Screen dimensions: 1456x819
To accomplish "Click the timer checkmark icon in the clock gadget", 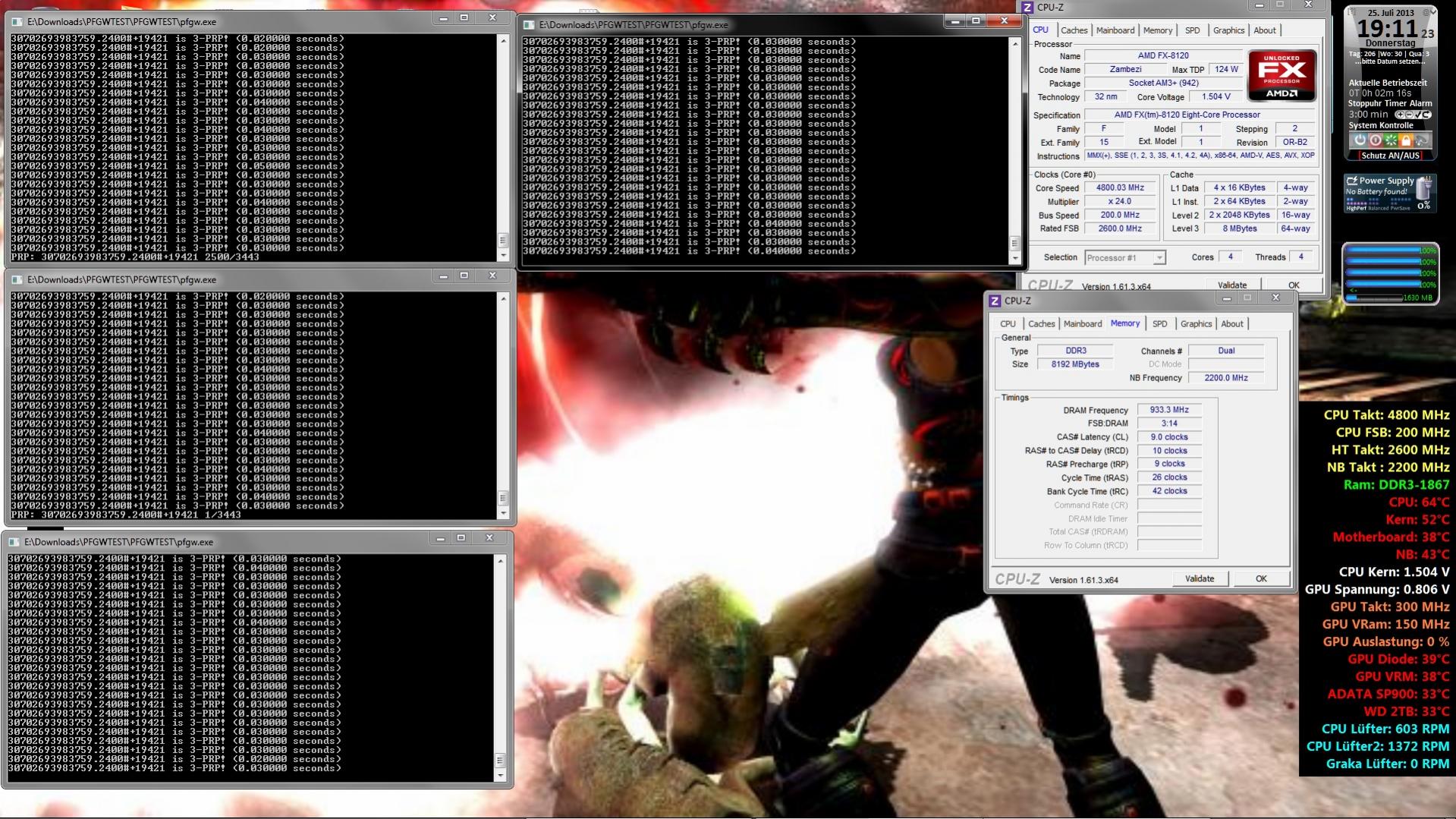I will (x=1419, y=115).
